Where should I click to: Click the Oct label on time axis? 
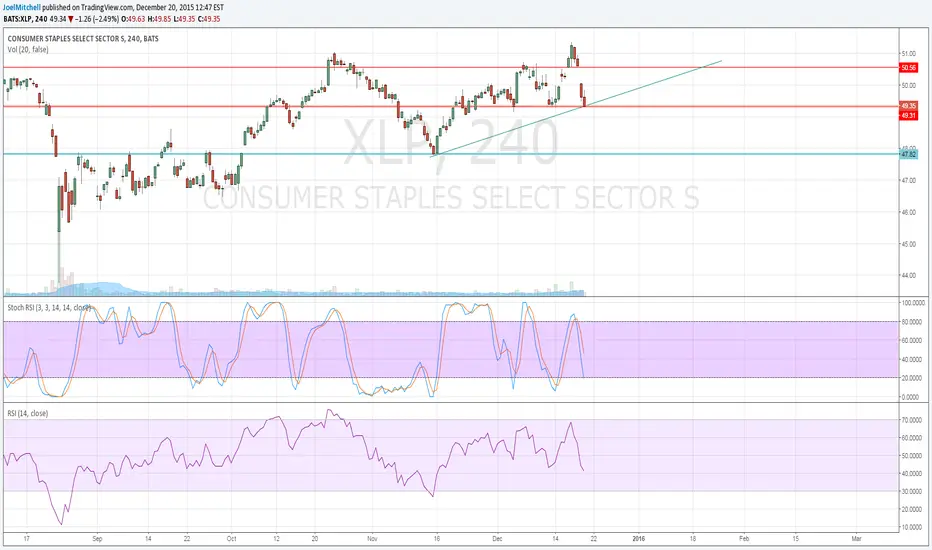click(231, 539)
